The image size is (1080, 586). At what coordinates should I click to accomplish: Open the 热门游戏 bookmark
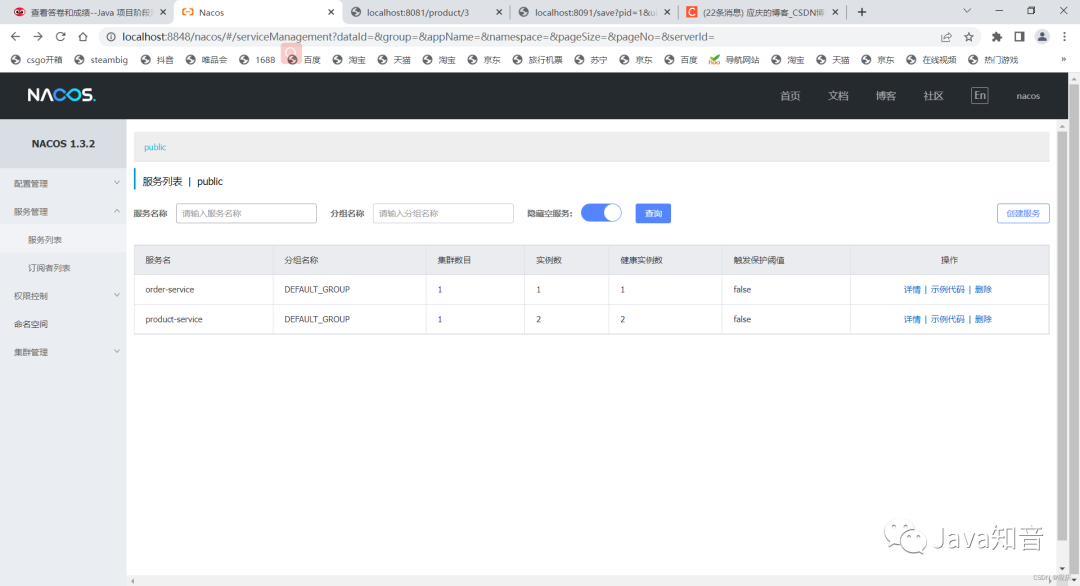[x=993, y=60]
